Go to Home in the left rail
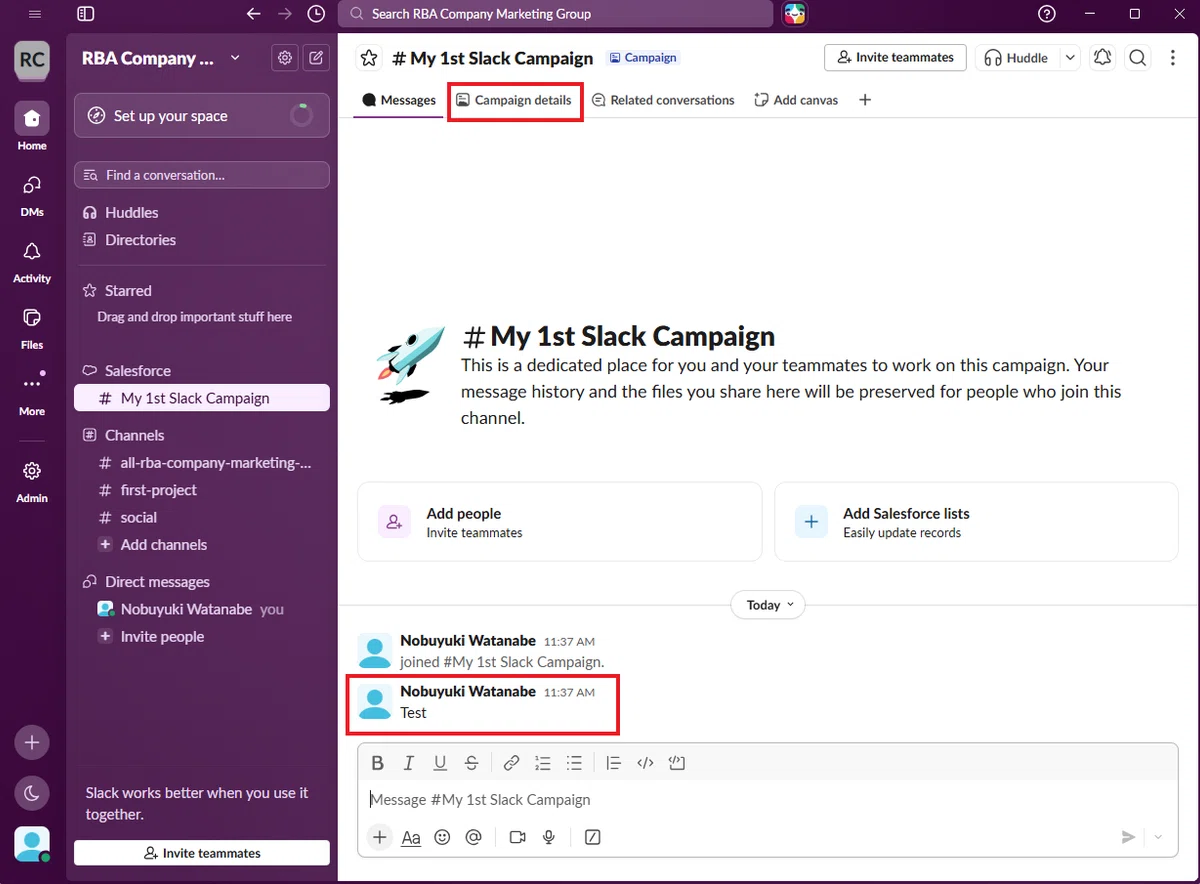The height and width of the screenshot is (884, 1200). (x=32, y=128)
